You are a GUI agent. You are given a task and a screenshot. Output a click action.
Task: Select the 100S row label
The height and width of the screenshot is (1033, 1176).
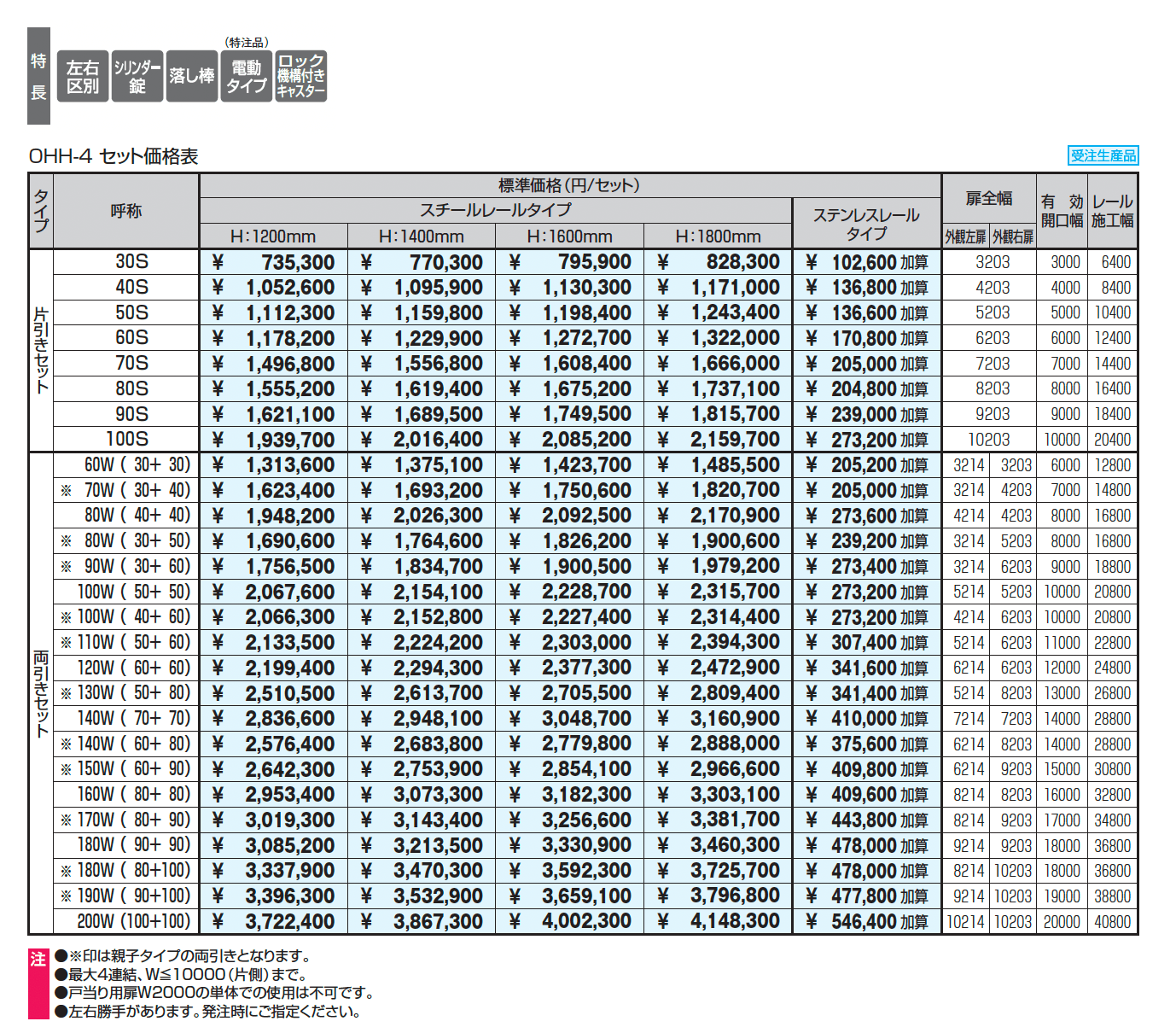pos(127,440)
